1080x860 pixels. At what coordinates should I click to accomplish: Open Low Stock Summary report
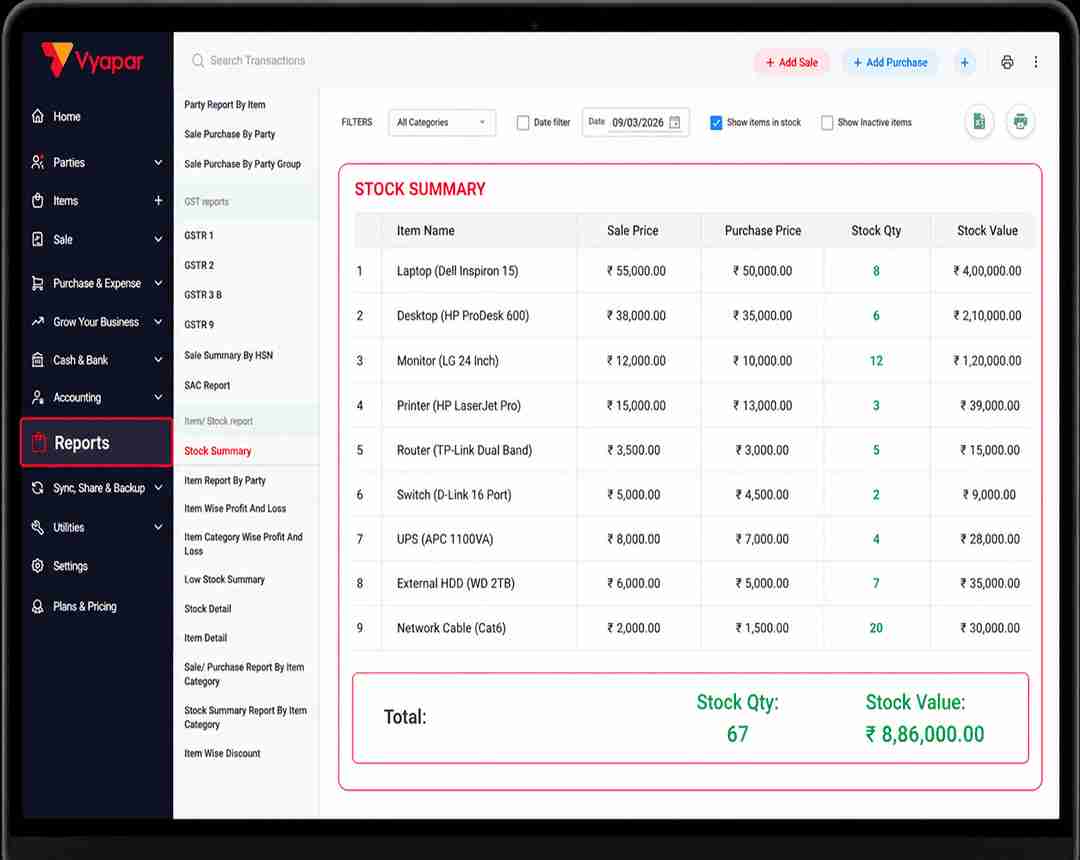225,580
